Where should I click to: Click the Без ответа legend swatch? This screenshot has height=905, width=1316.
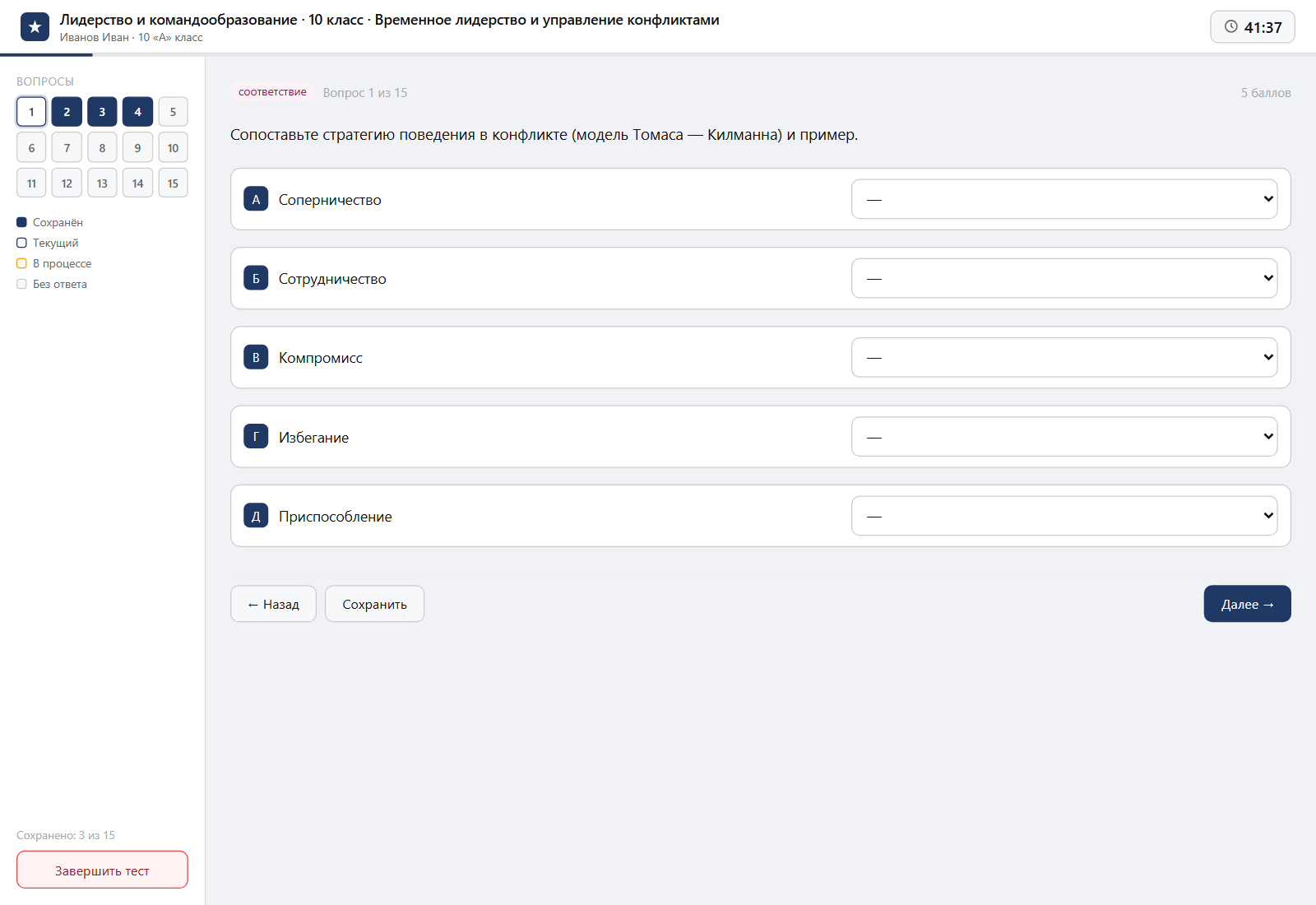21,284
